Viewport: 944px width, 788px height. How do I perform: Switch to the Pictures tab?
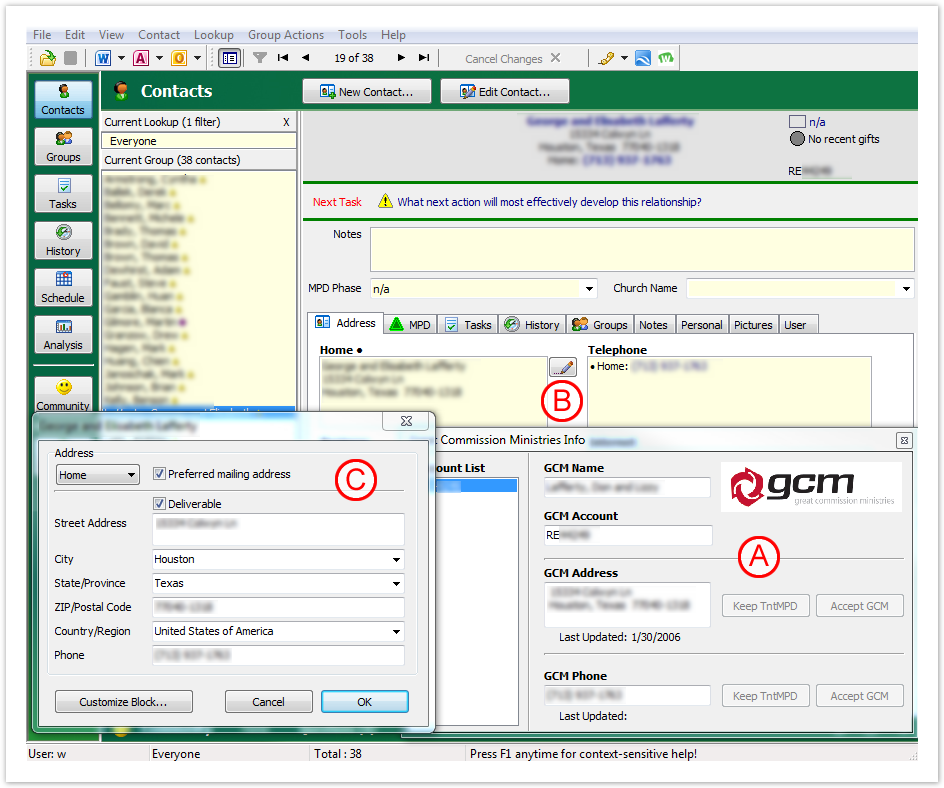[753, 324]
